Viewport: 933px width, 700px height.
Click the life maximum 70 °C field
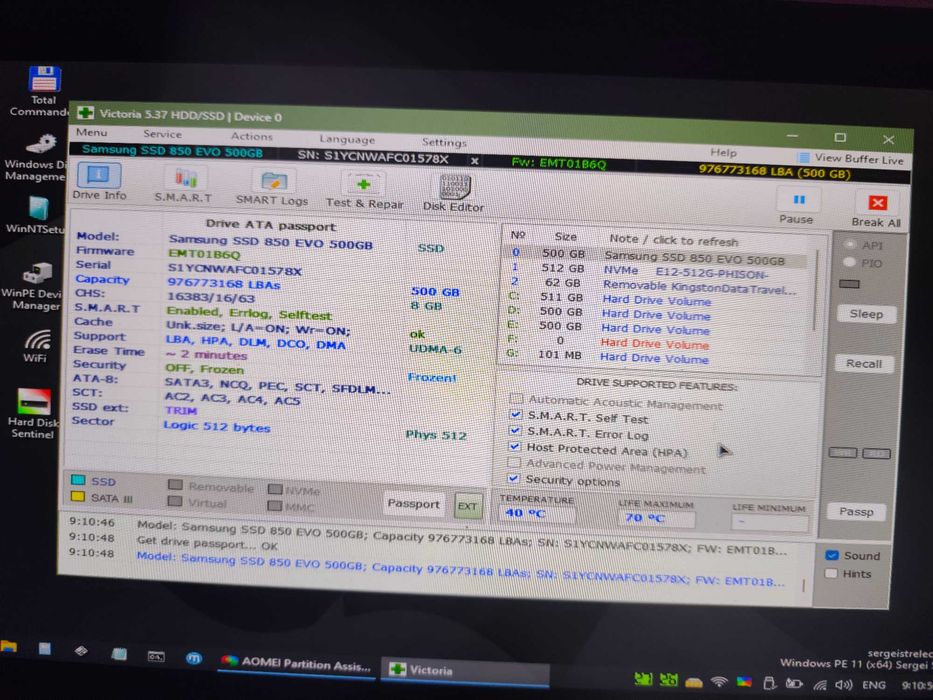pyautogui.click(x=656, y=518)
